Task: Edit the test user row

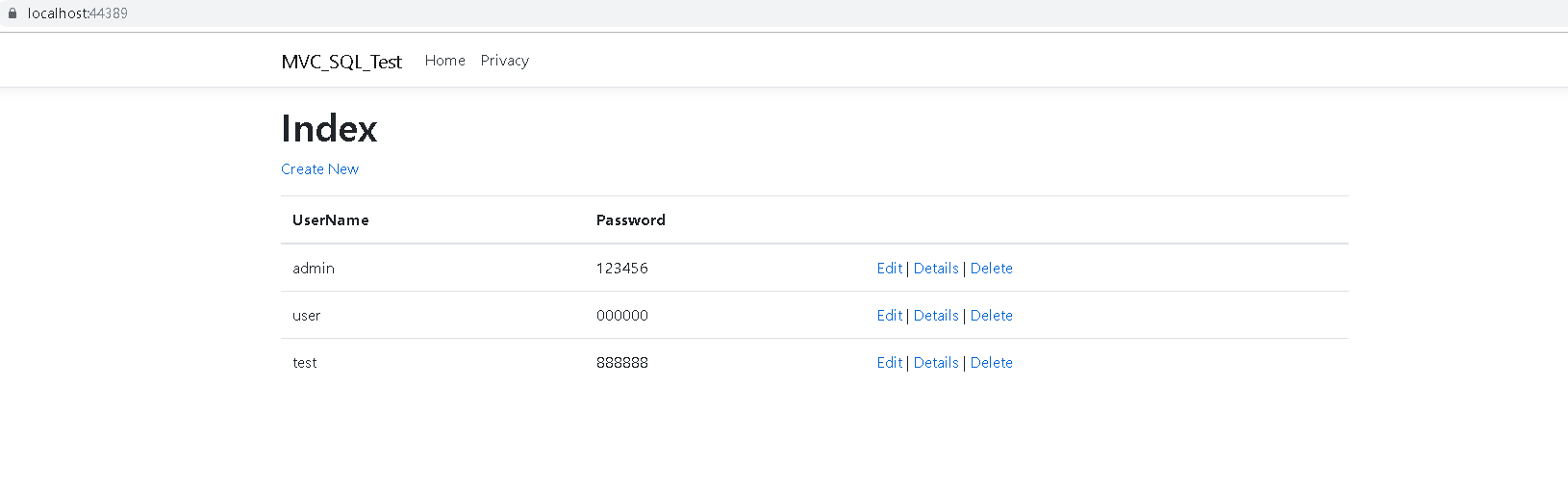Action: click(x=889, y=363)
